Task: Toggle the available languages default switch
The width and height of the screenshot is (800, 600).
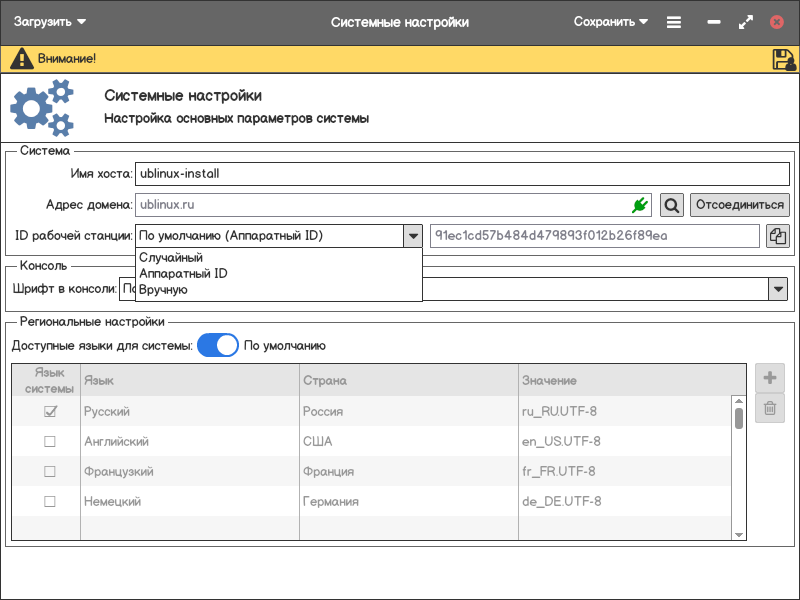Action: tap(218, 345)
